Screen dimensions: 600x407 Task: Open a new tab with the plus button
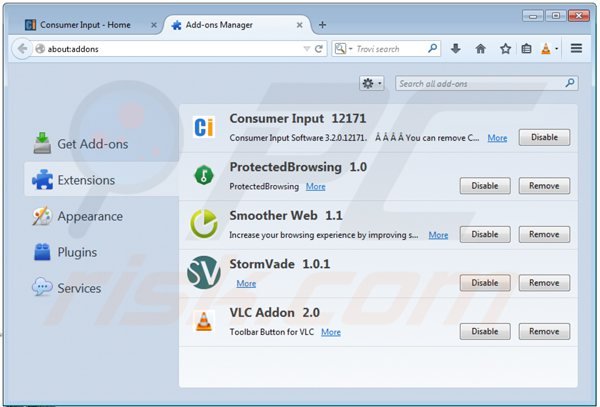coord(322,25)
